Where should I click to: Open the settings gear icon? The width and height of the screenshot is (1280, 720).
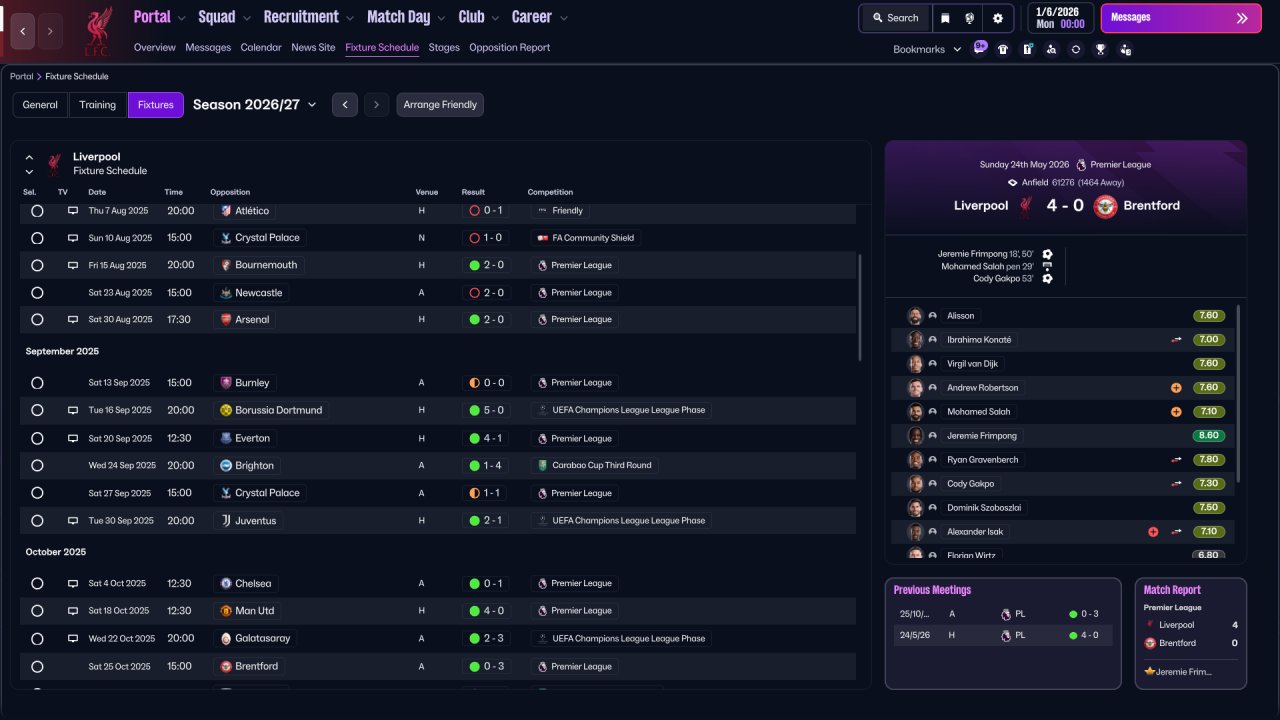[997, 18]
